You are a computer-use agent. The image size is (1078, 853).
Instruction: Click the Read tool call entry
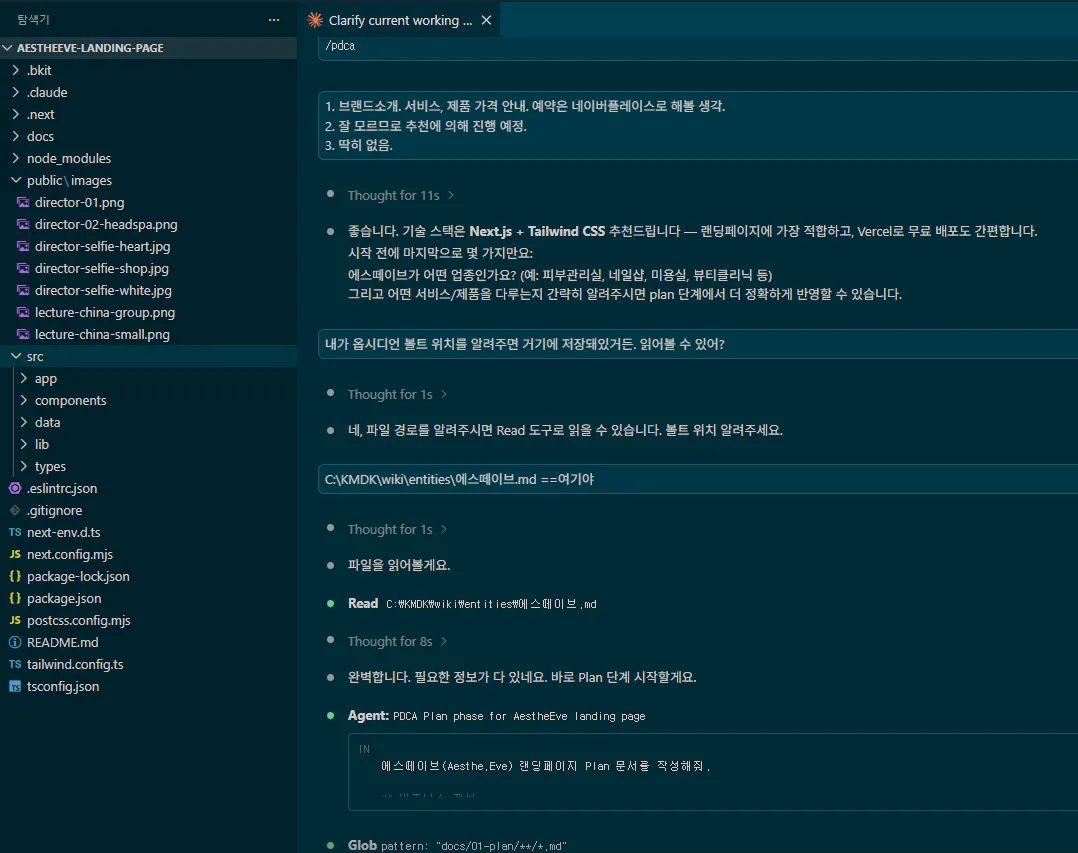(472, 603)
